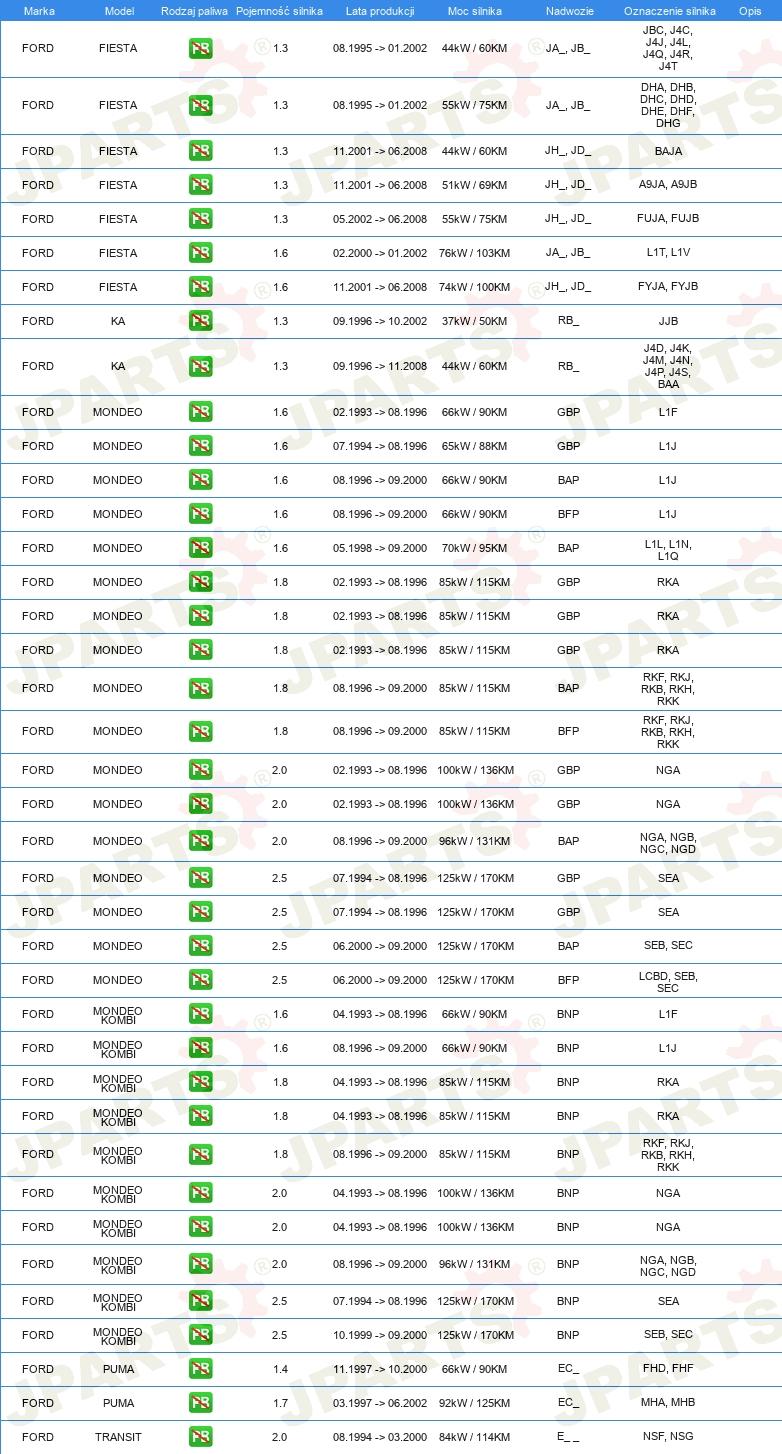Select the '1.4' engine capacity cell

tap(280, 1369)
